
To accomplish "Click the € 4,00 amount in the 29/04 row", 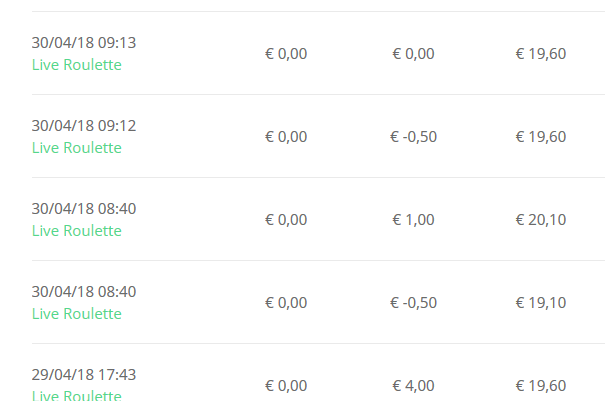I will tap(413, 386).
